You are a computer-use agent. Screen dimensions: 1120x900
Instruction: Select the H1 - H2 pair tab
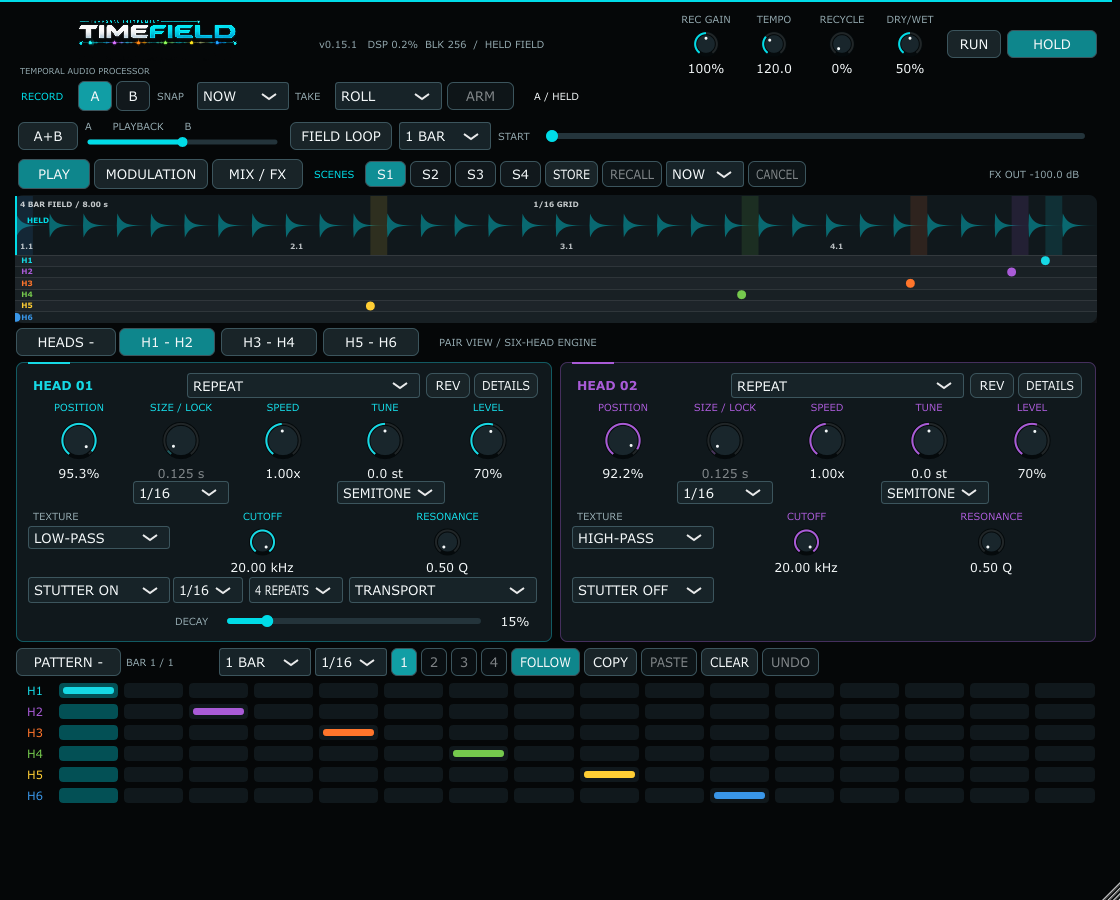[x=167, y=342]
